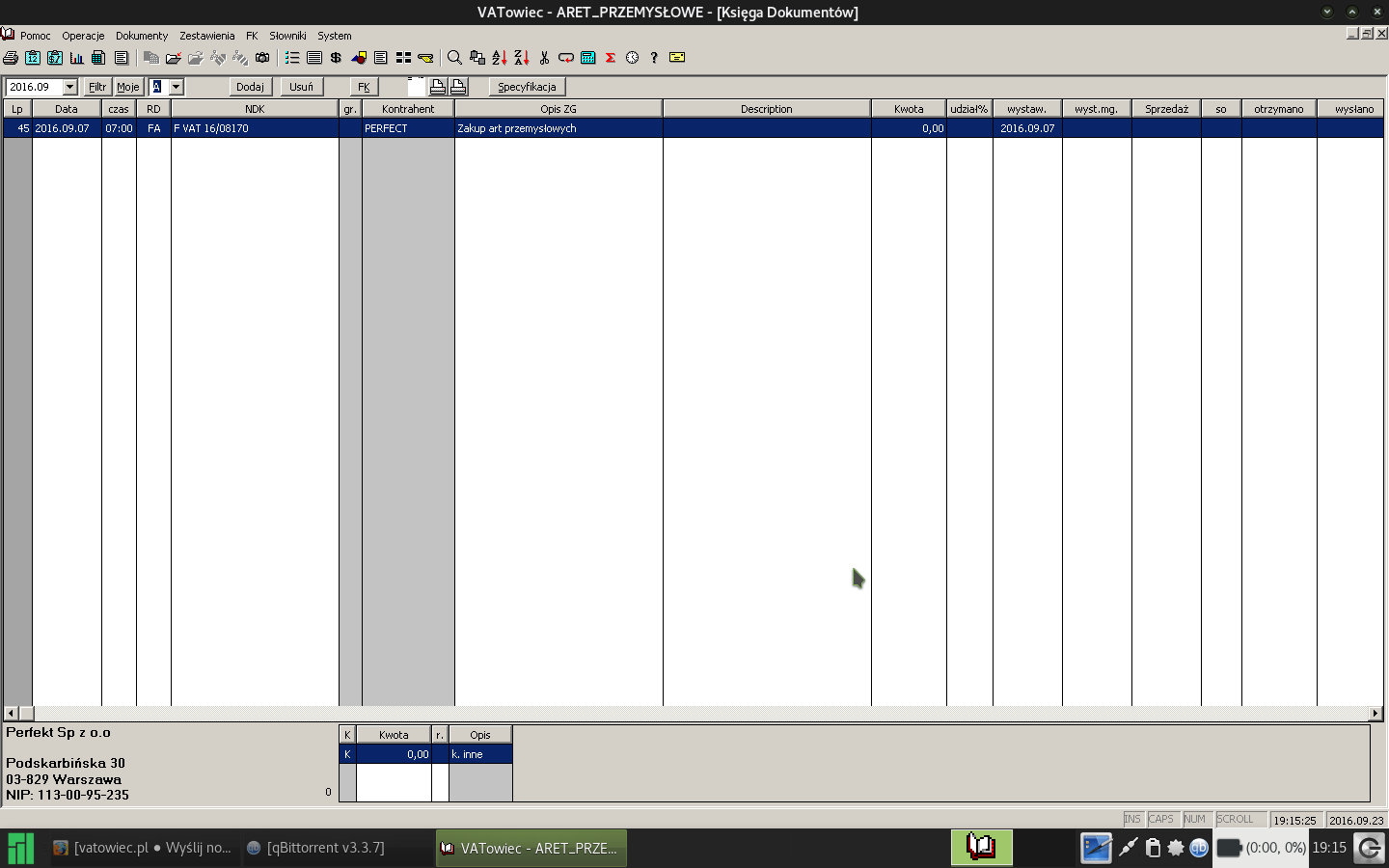Click the scissors cut icon
The image size is (1389, 868).
click(544, 58)
